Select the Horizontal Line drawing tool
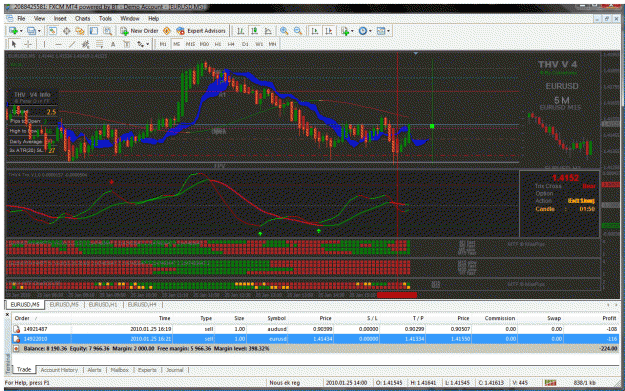 [x=58, y=44]
